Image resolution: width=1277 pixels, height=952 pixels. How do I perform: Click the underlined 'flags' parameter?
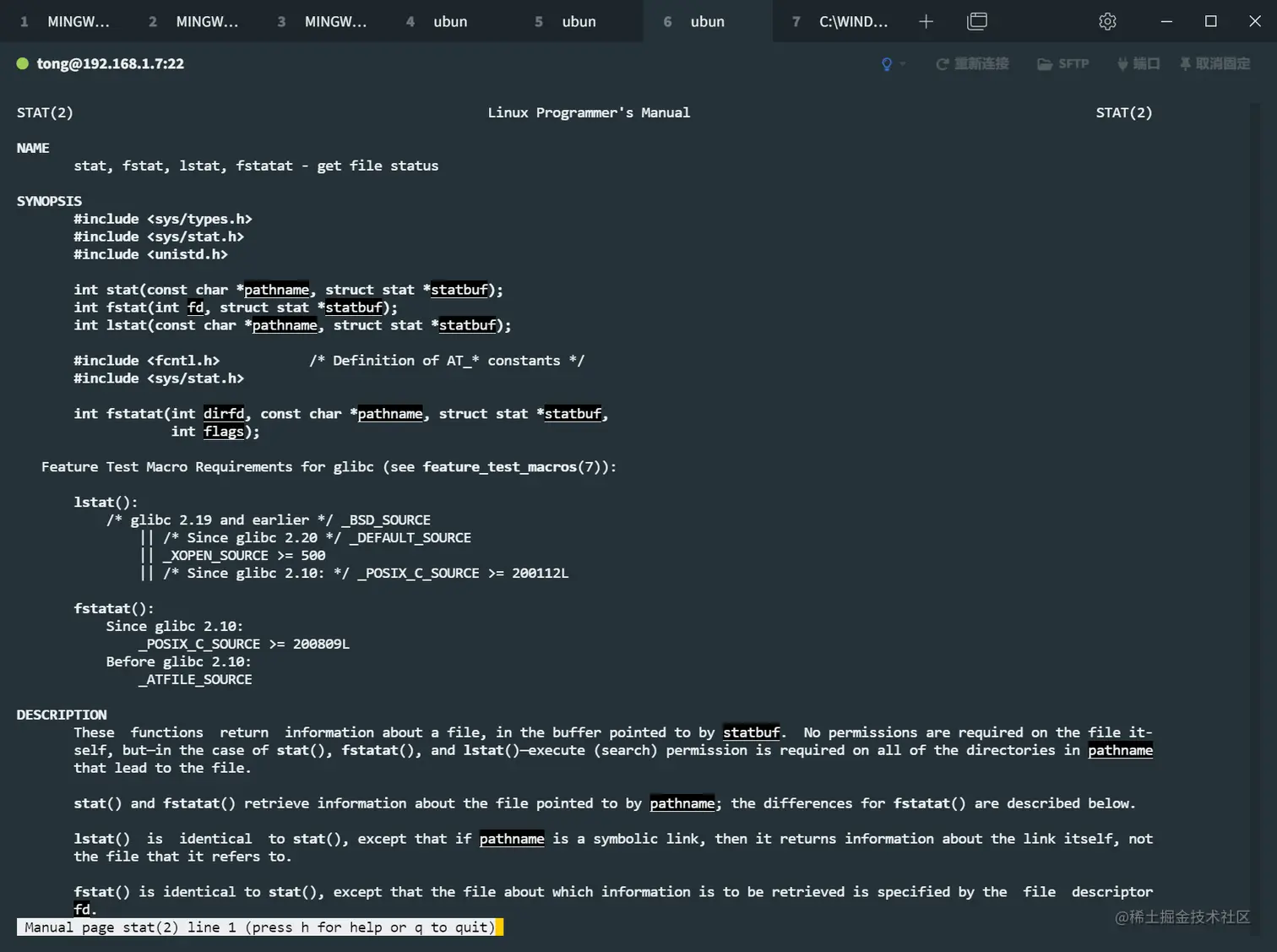click(x=224, y=432)
